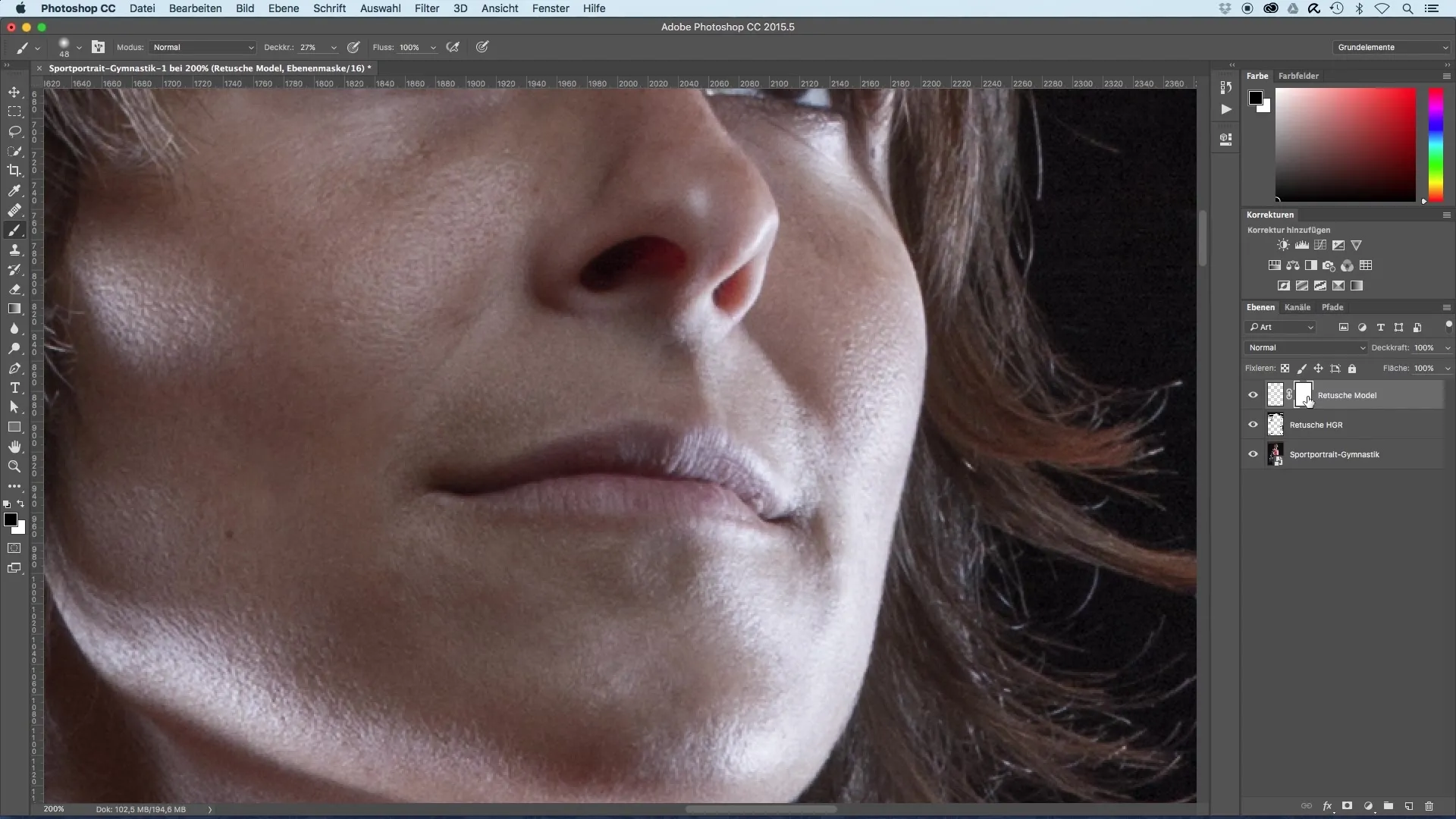The image size is (1456, 819).
Task: Open layer styles fx menu
Action: click(x=1327, y=806)
